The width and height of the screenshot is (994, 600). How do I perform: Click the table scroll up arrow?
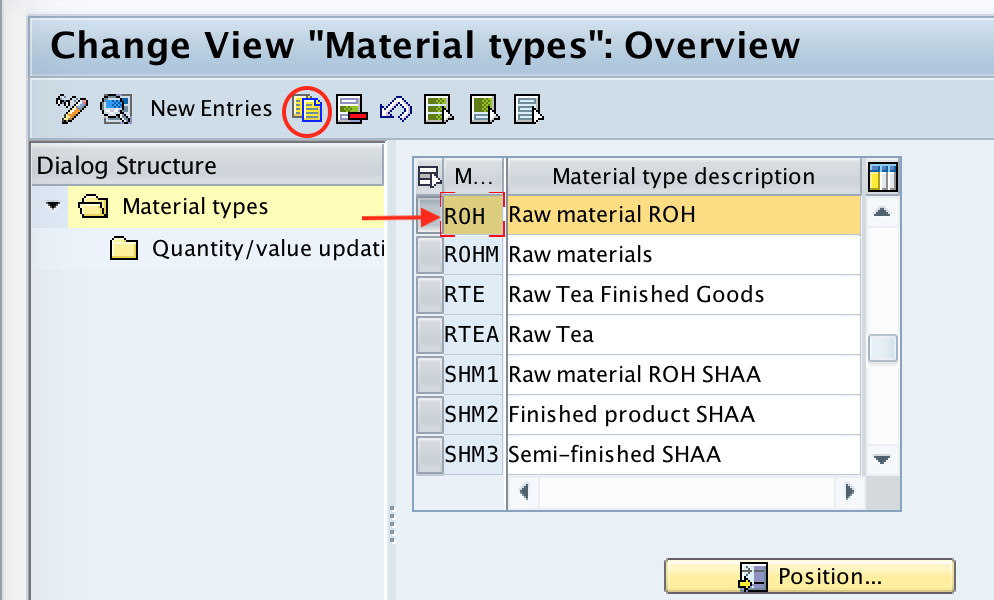coord(882,212)
